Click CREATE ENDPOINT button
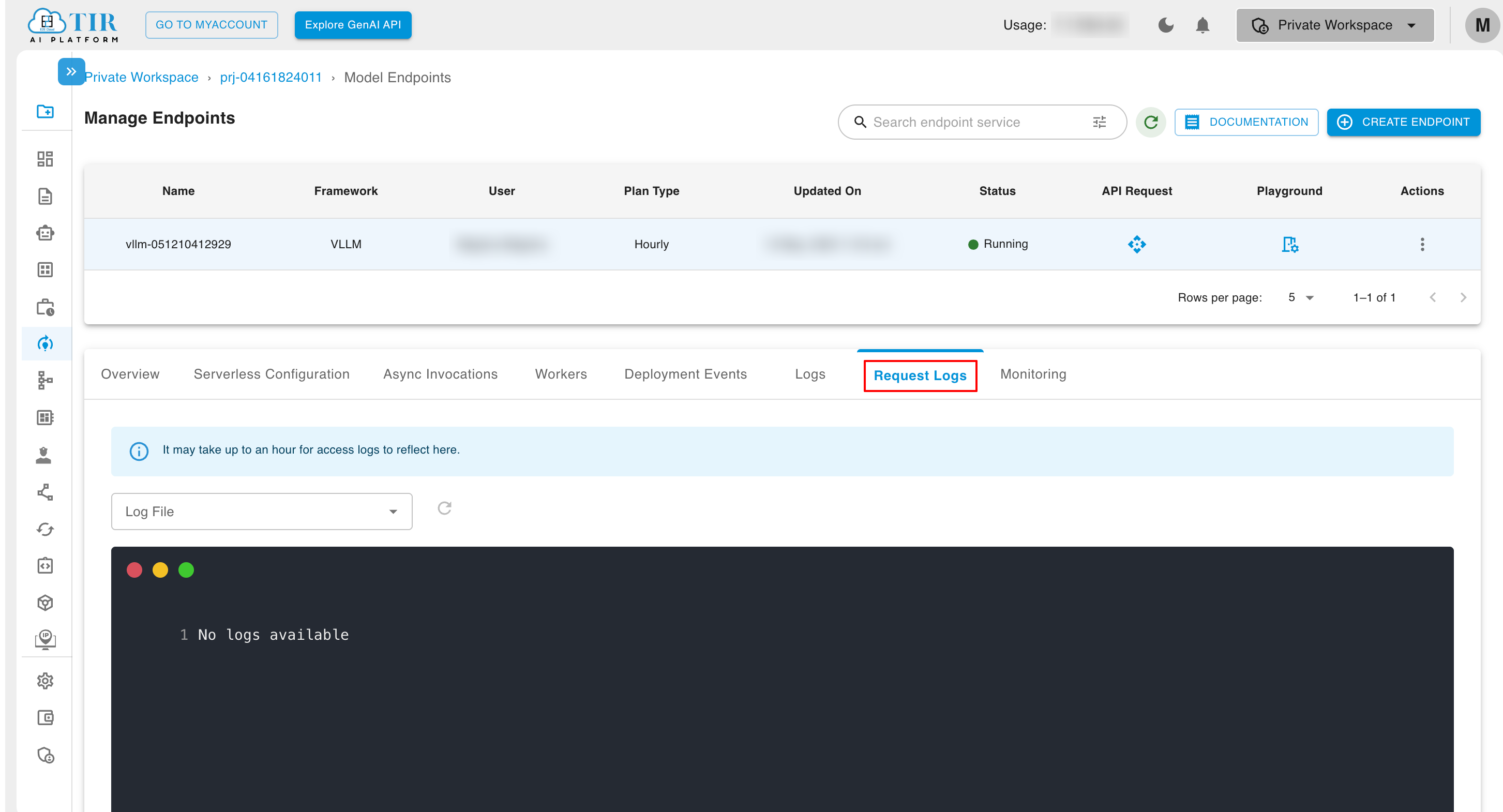The width and height of the screenshot is (1503, 812). pos(1403,122)
